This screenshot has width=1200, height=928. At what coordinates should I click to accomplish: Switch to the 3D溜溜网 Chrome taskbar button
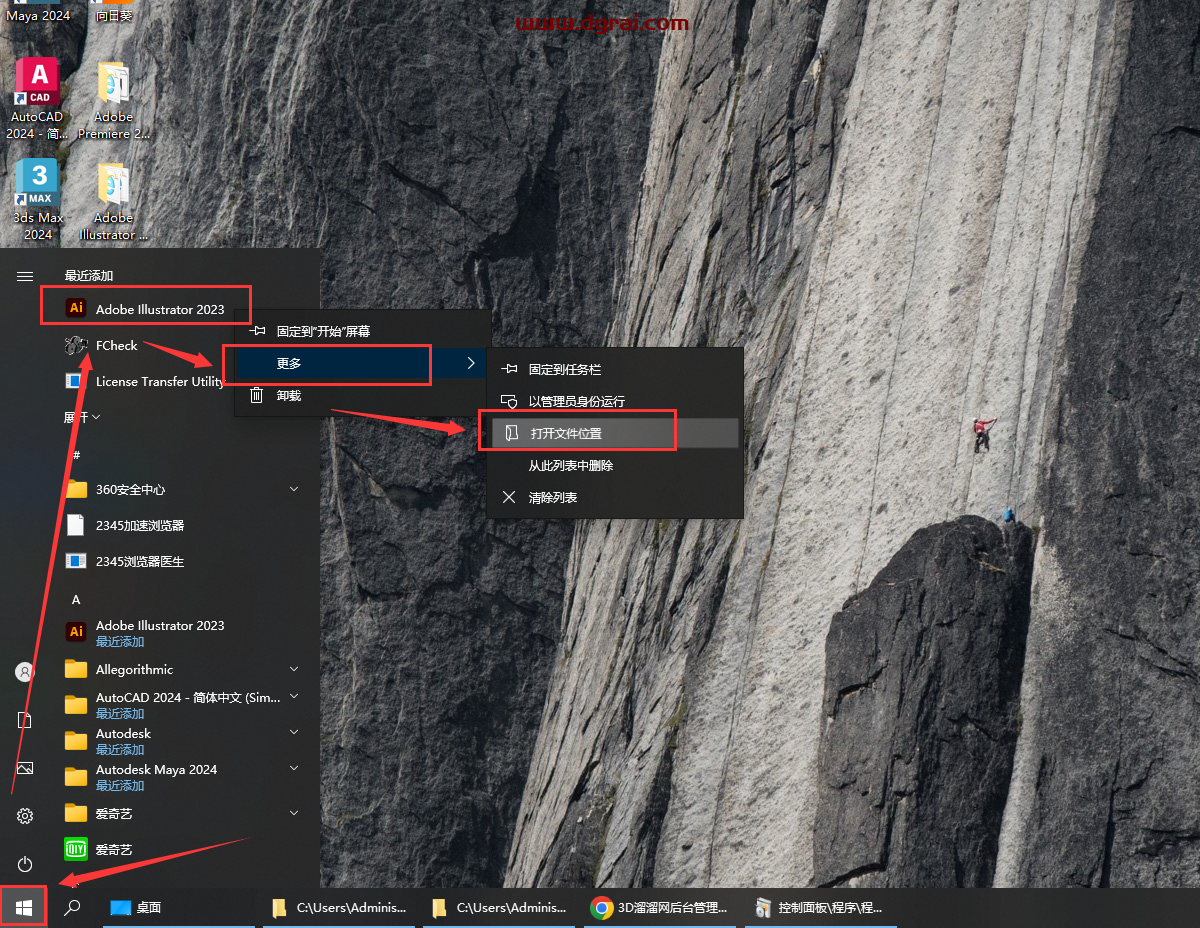662,907
